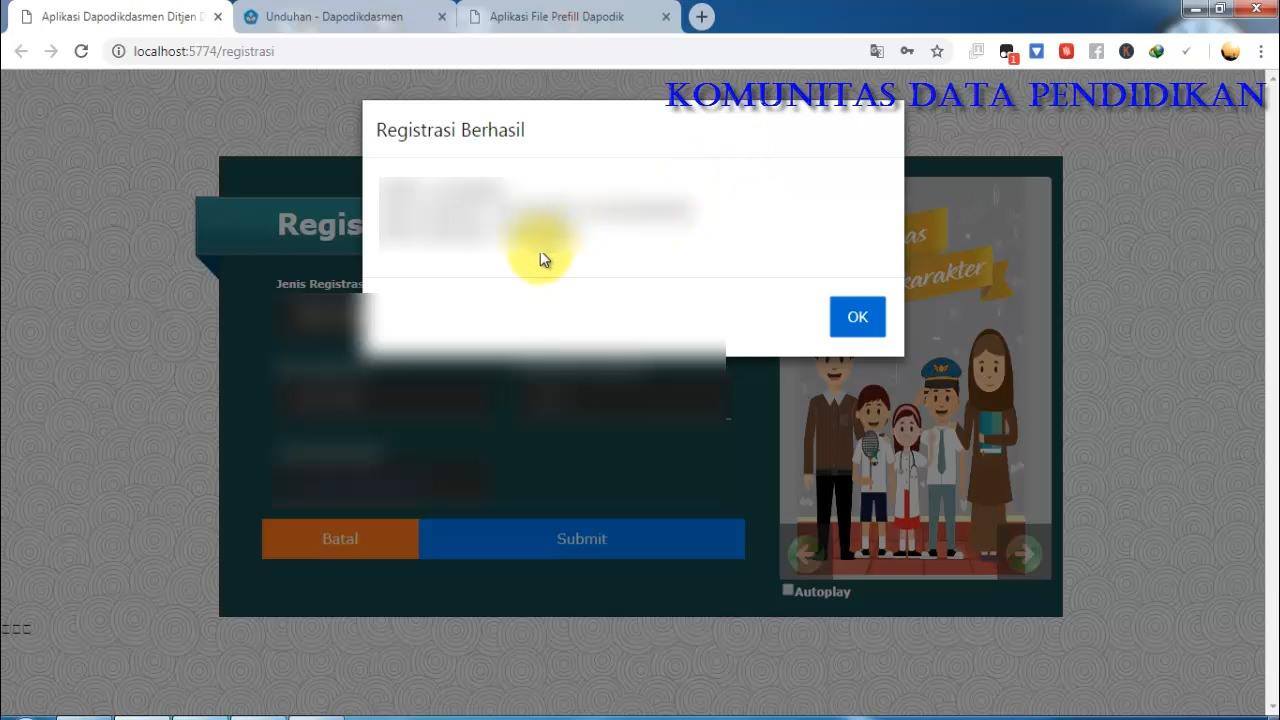This screenshot has height=720, width=1280.
Task: Click the browser profile avatar
Action: click(x=1231, y=51)
